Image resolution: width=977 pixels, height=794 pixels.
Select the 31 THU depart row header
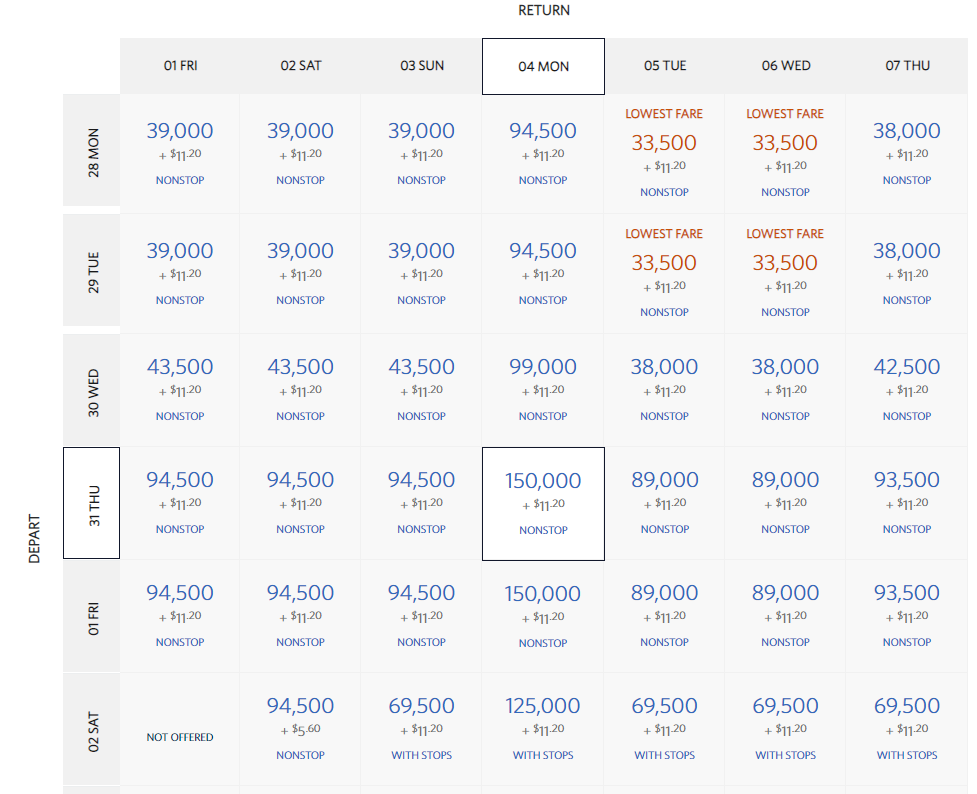92,503
